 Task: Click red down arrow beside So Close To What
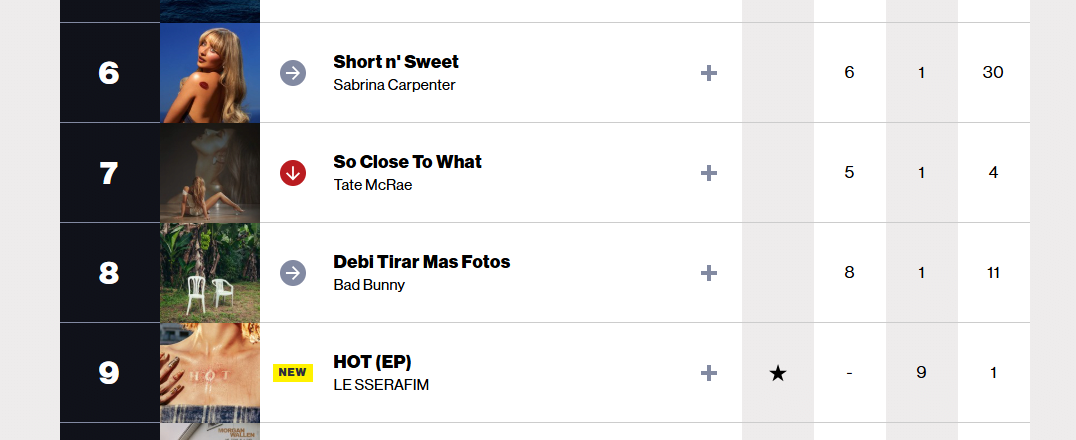(293, 173)
